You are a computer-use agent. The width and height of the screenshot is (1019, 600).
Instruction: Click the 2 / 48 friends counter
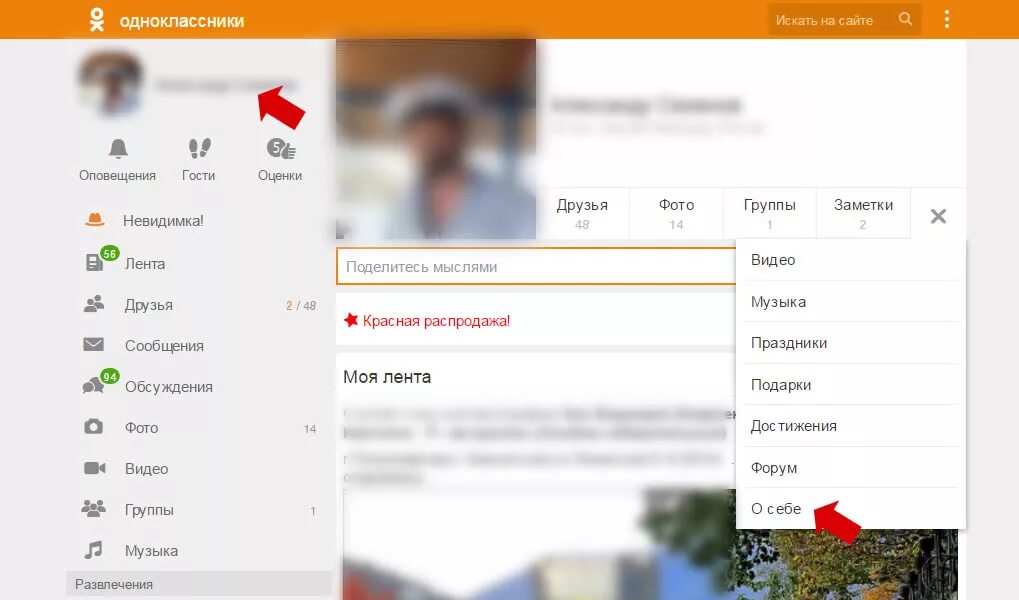point(301,306)
